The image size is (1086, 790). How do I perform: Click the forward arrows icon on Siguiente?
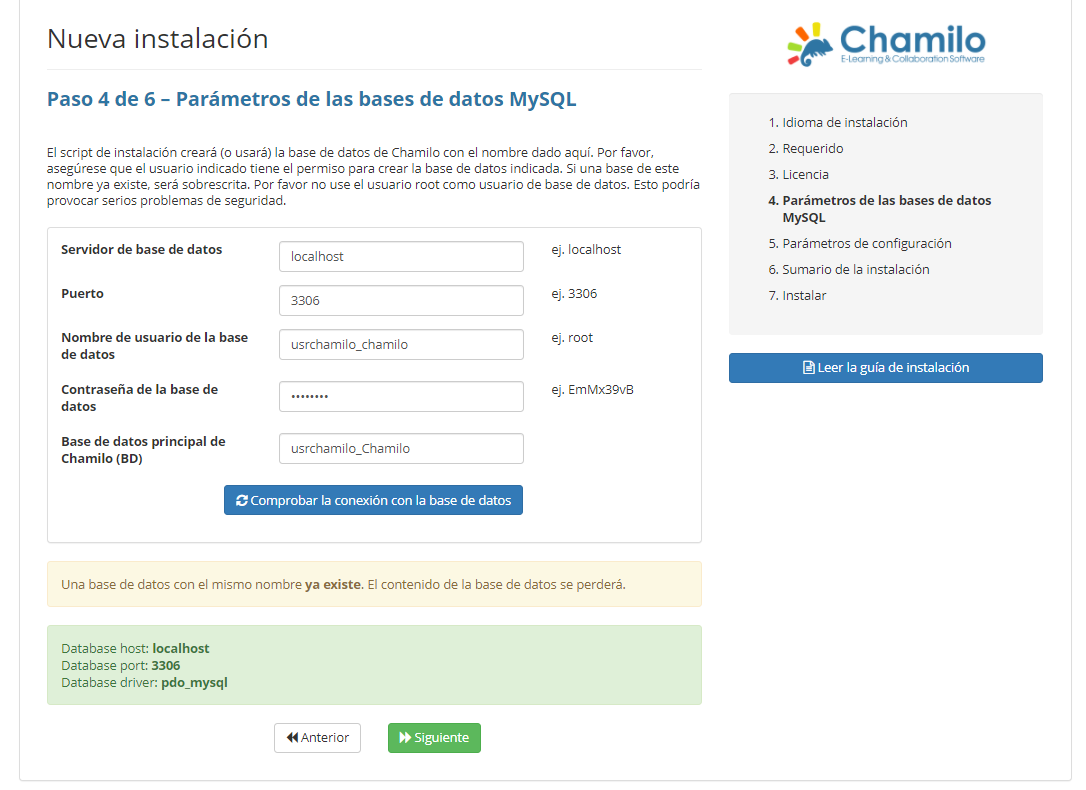pyautogui.click(x=405, y=737)
